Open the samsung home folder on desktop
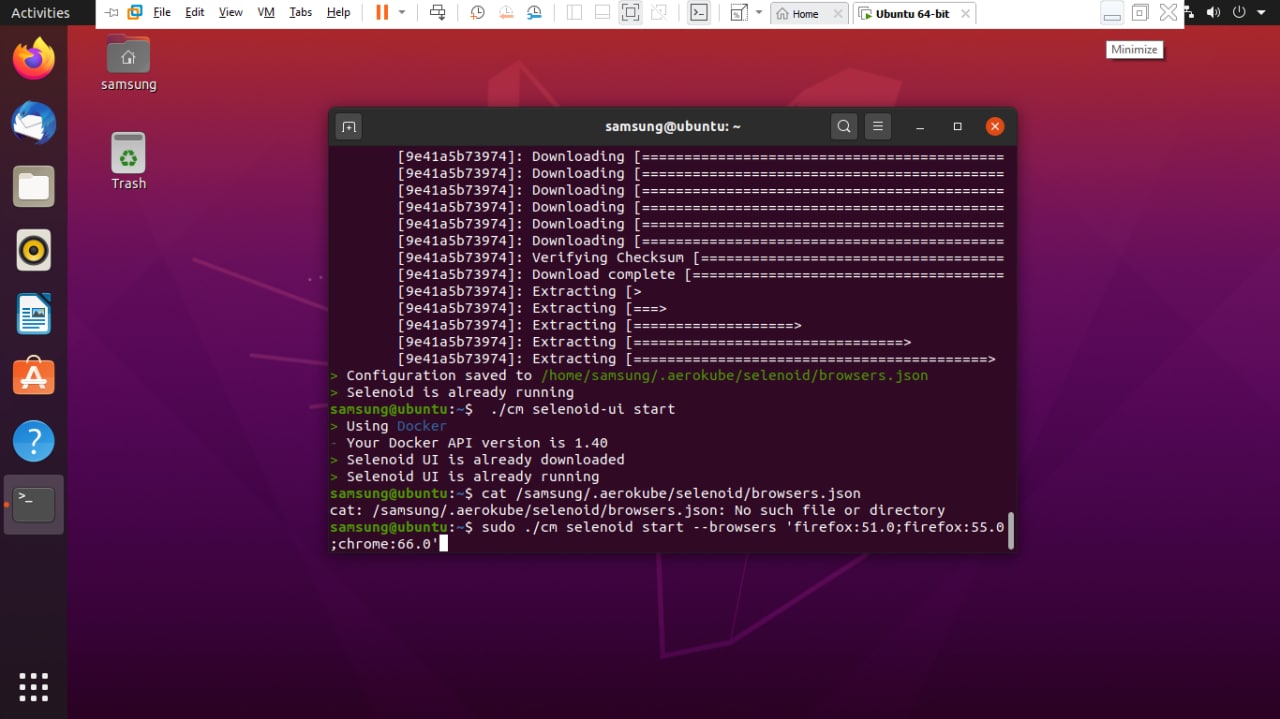The image size is (1280, 719). (x=128, y=63)
